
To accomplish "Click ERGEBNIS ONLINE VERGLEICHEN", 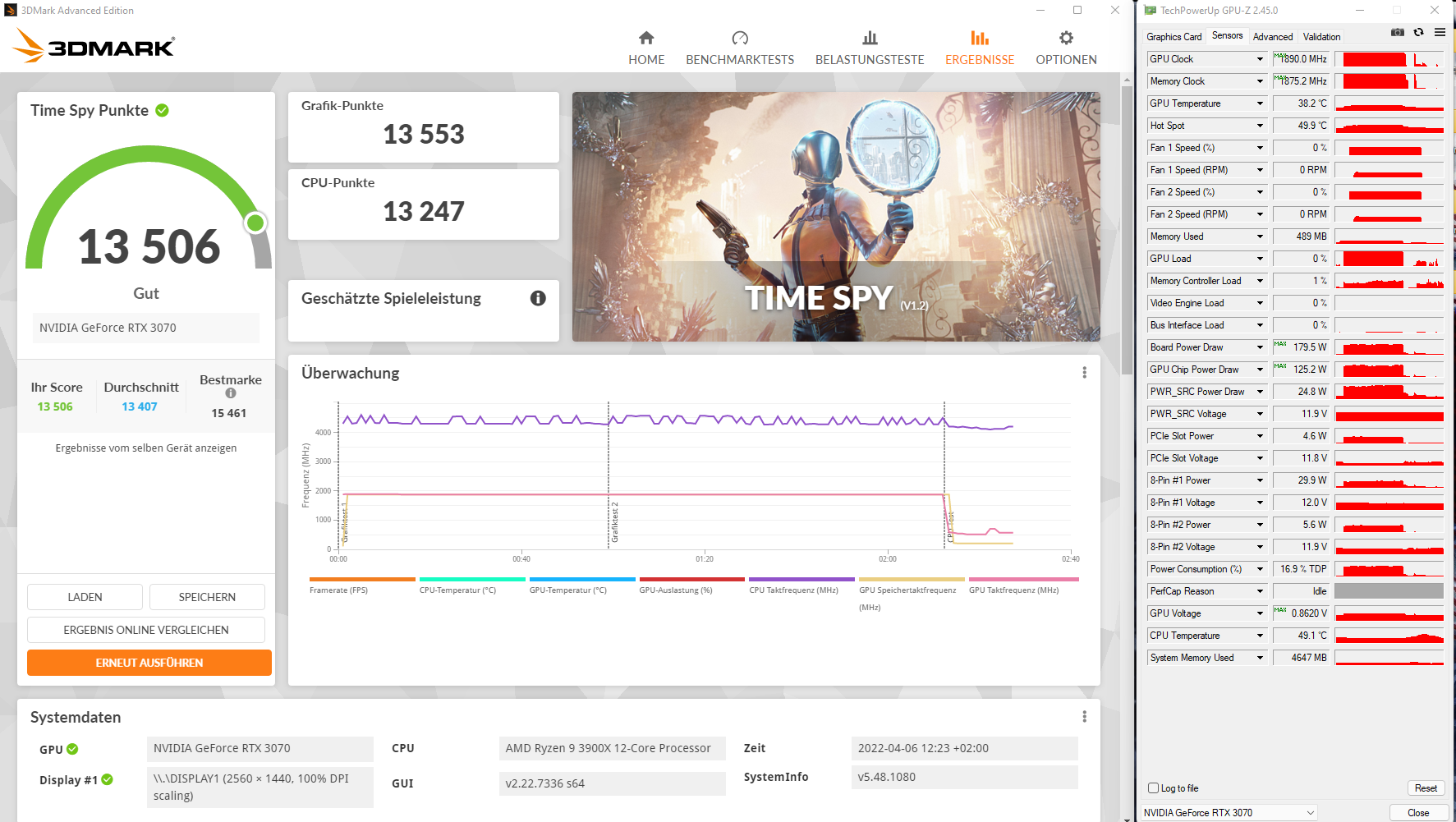I will pyautogui.click(x=146, y=630).
